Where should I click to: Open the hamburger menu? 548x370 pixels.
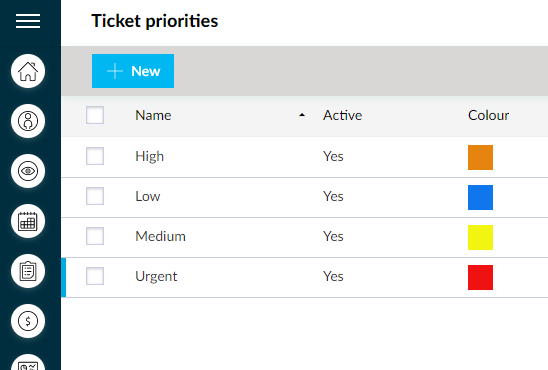pos(28,21)
